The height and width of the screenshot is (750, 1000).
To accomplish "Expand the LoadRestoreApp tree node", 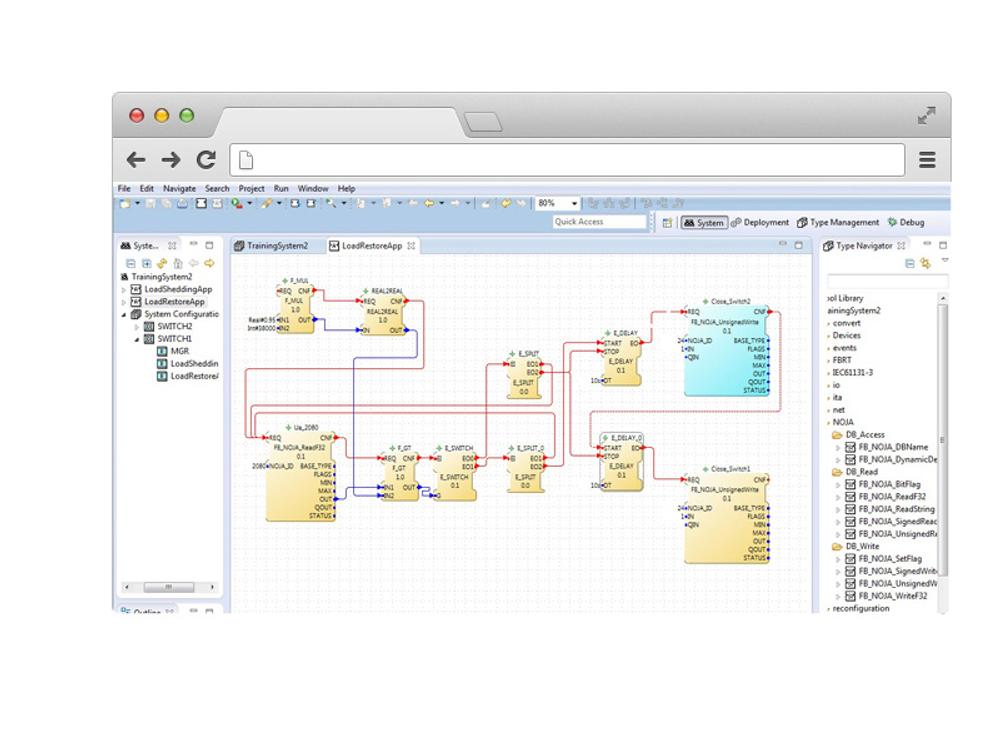I will [x=124, y=302].
